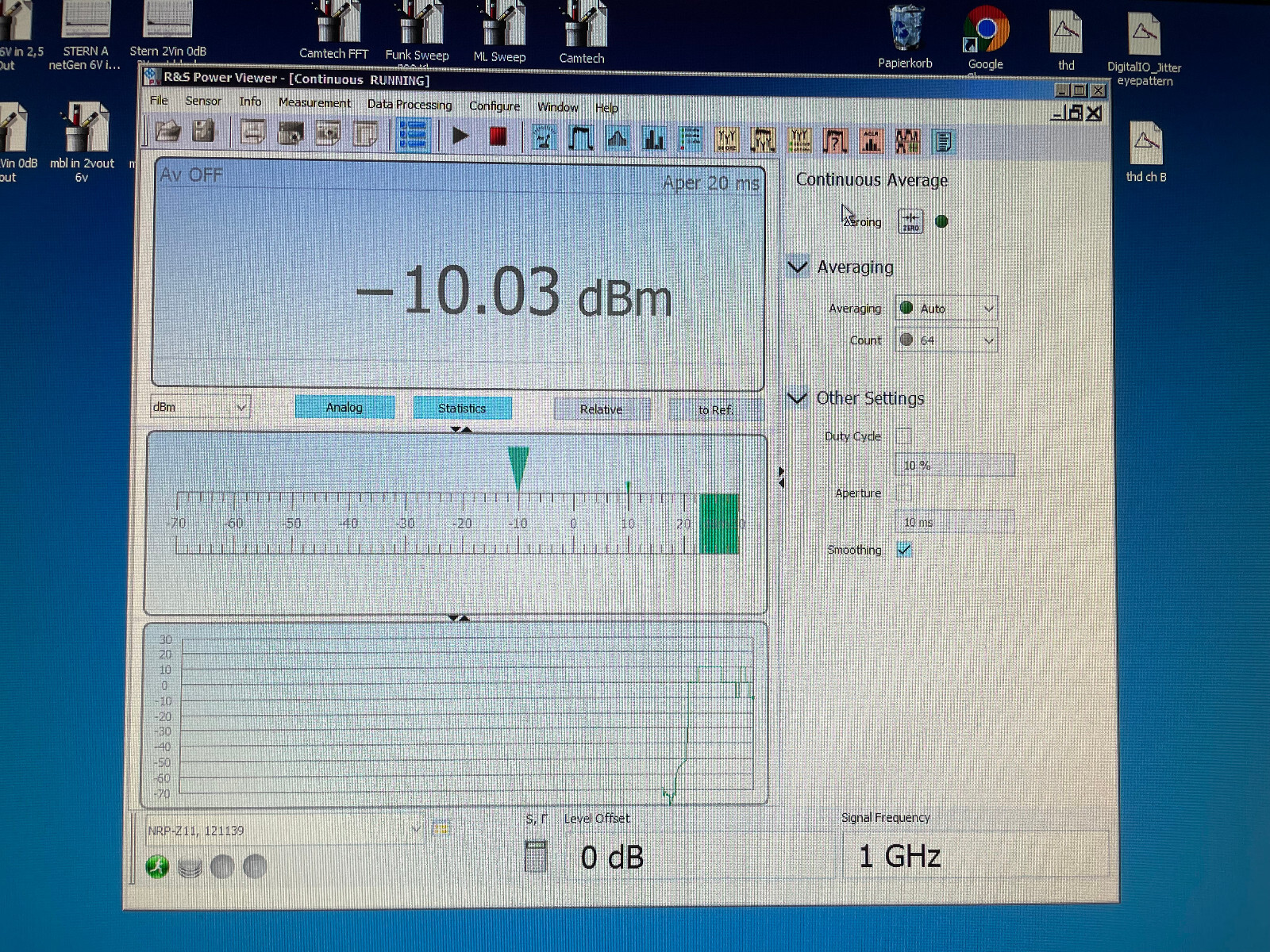Toggle the Analog display button
This screenshot has width=1270, height=952.
[344, 407]
